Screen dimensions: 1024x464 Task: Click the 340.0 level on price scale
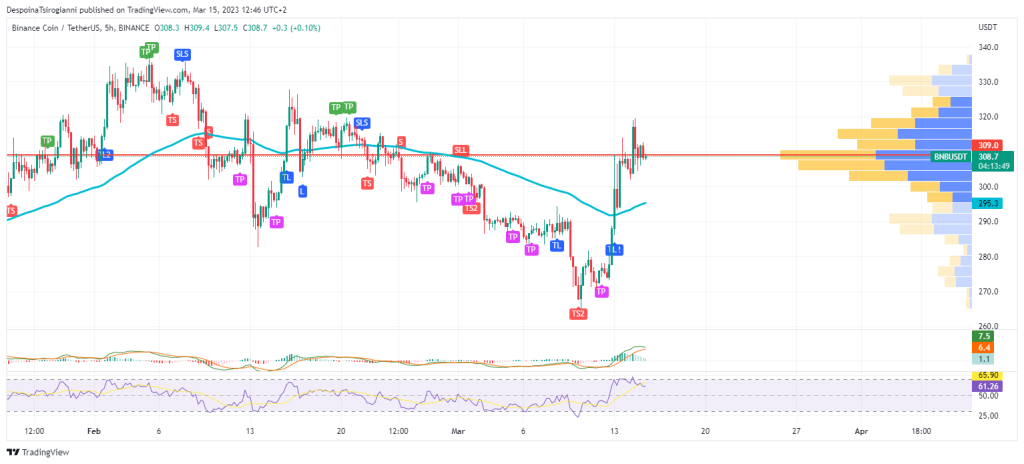pyautogui.click(x=989, y=47)
